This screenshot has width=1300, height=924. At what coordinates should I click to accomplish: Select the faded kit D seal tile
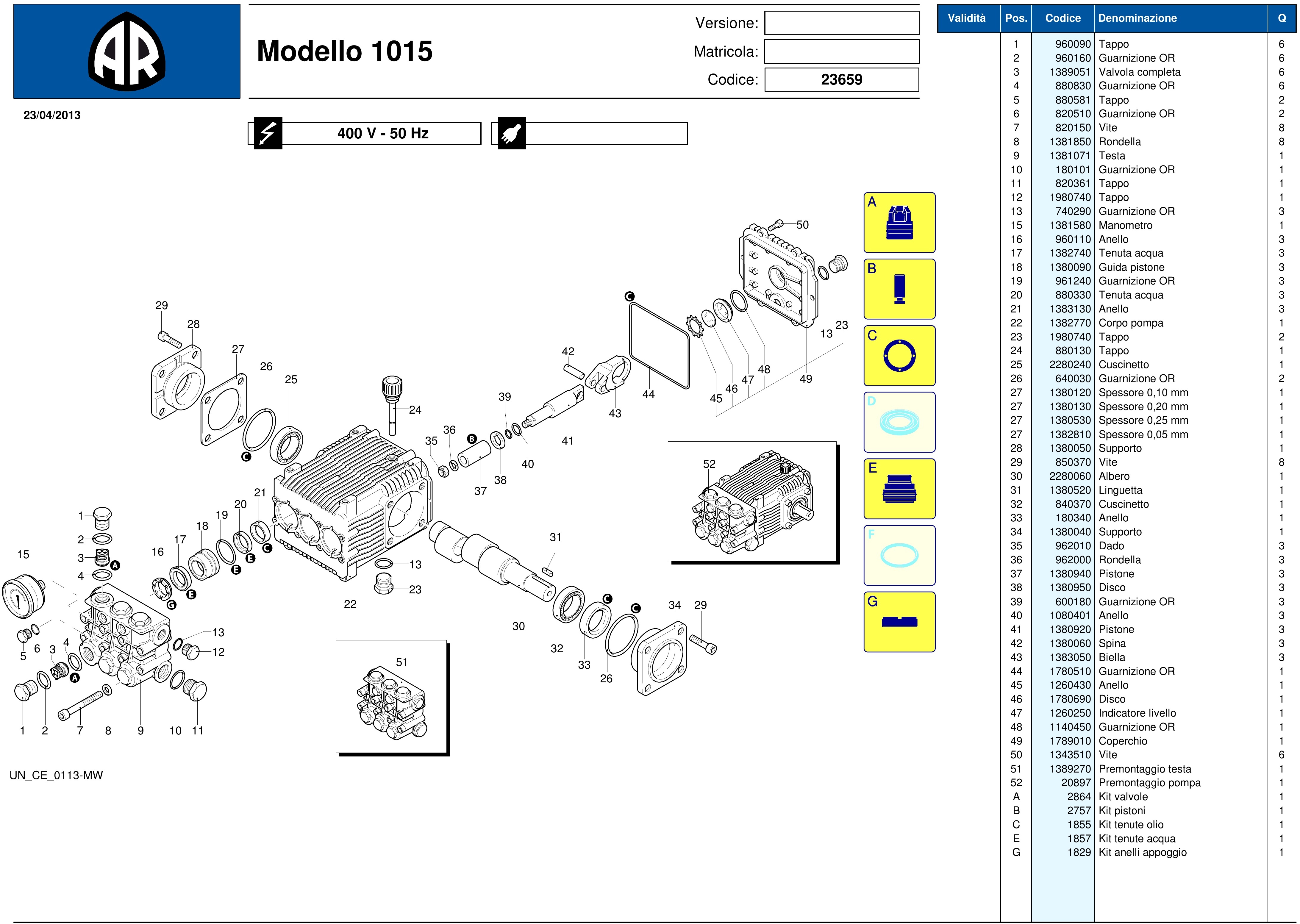pyautogui.click(x=899, y=422)
